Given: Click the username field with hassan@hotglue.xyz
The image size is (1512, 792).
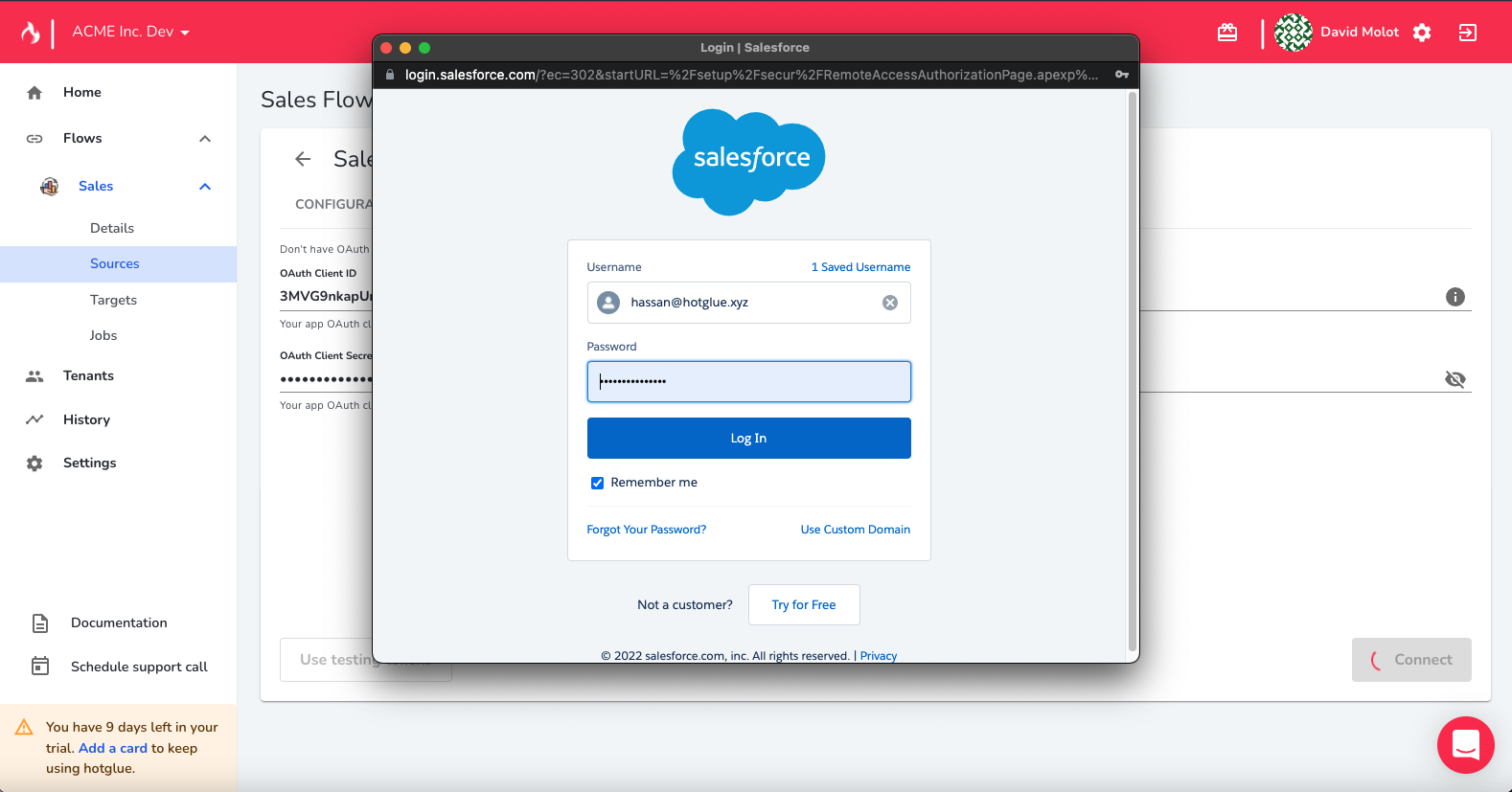Looking at the screenshot, I should click(749, 303).
